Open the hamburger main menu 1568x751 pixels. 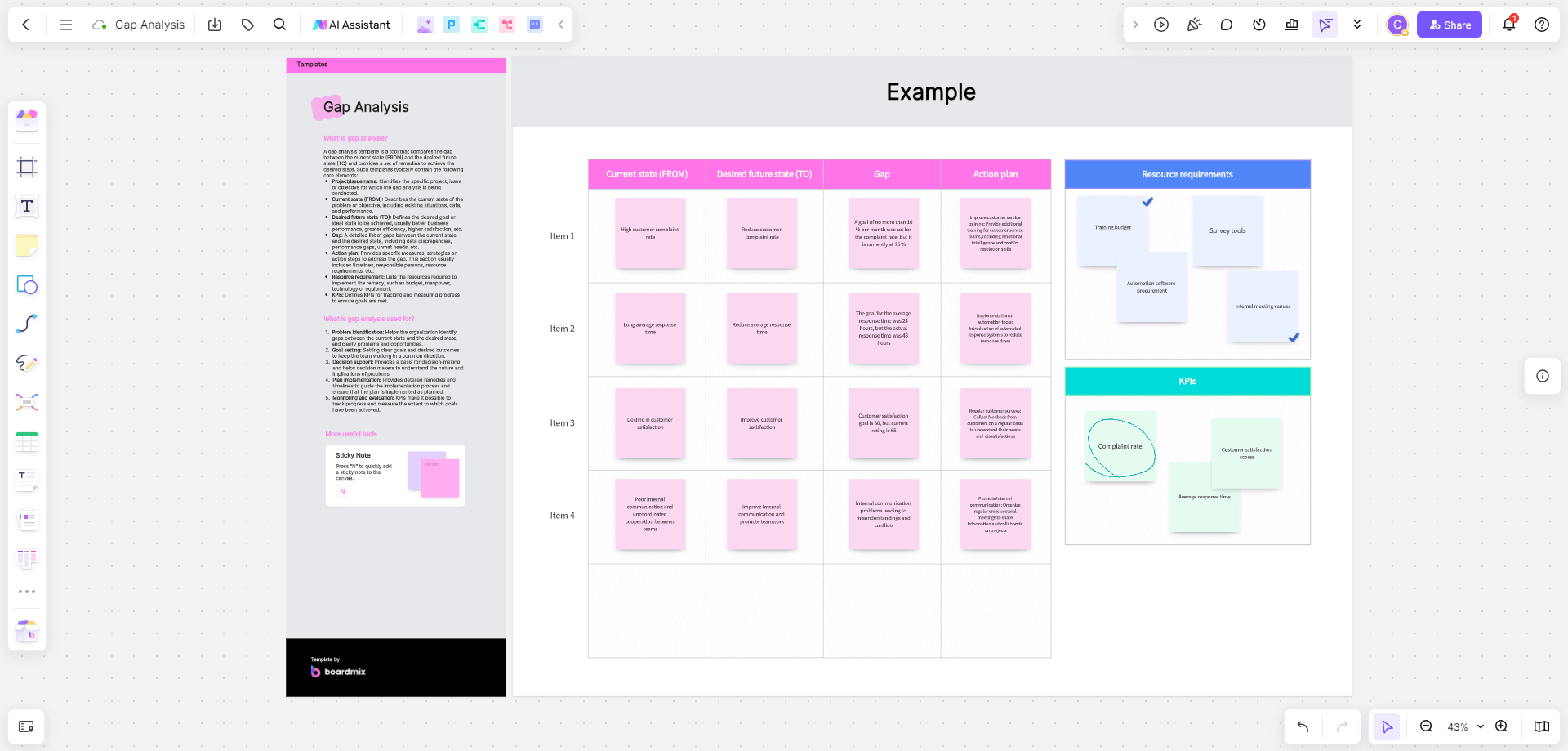[x=66, y=25]
